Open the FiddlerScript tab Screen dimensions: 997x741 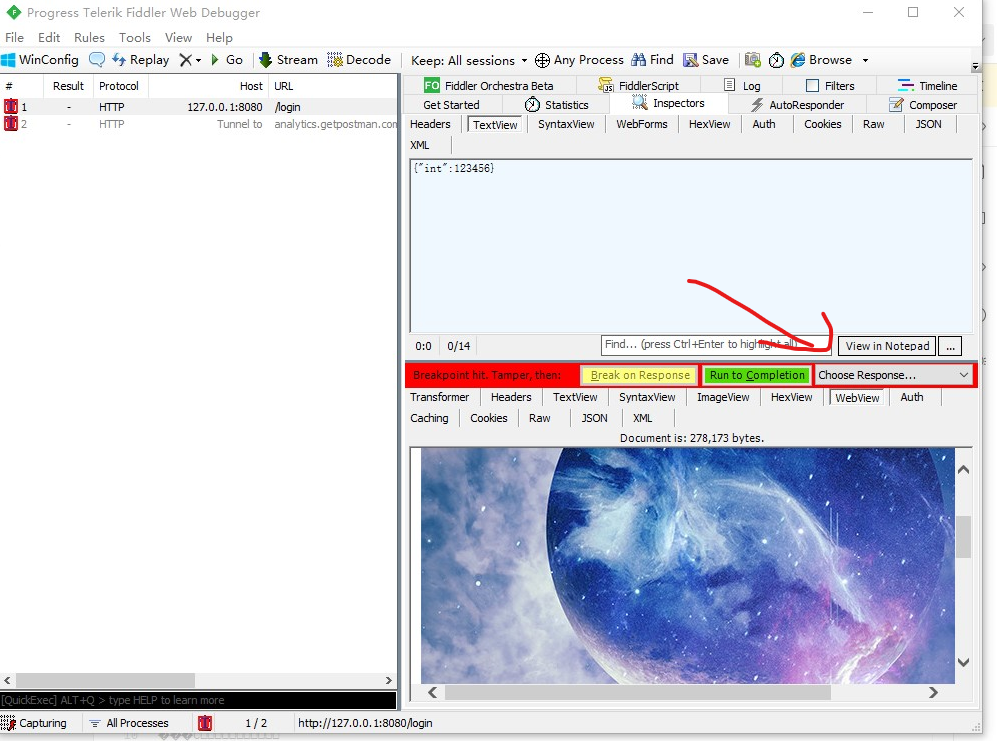click(639, 86)
